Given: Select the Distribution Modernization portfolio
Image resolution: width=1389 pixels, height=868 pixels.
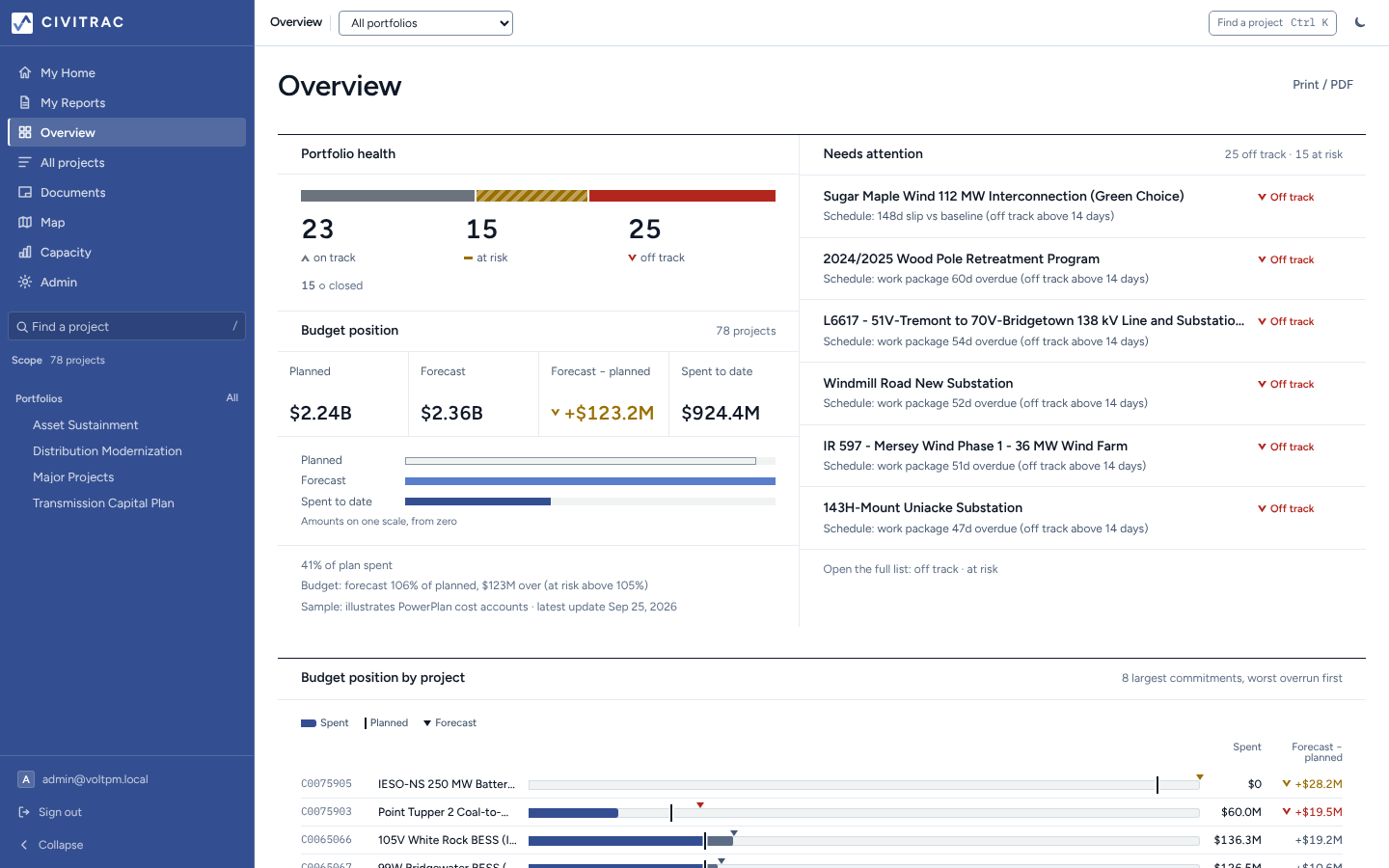Looking at the screenshot, I should click(107, 450).
